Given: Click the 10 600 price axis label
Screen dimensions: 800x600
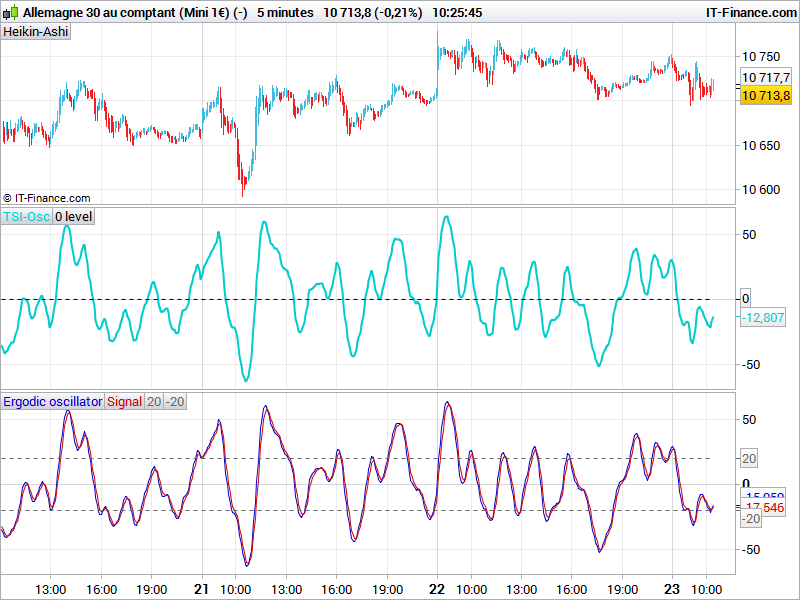Looking at the screenshot, I should click(x=761, y=190).
